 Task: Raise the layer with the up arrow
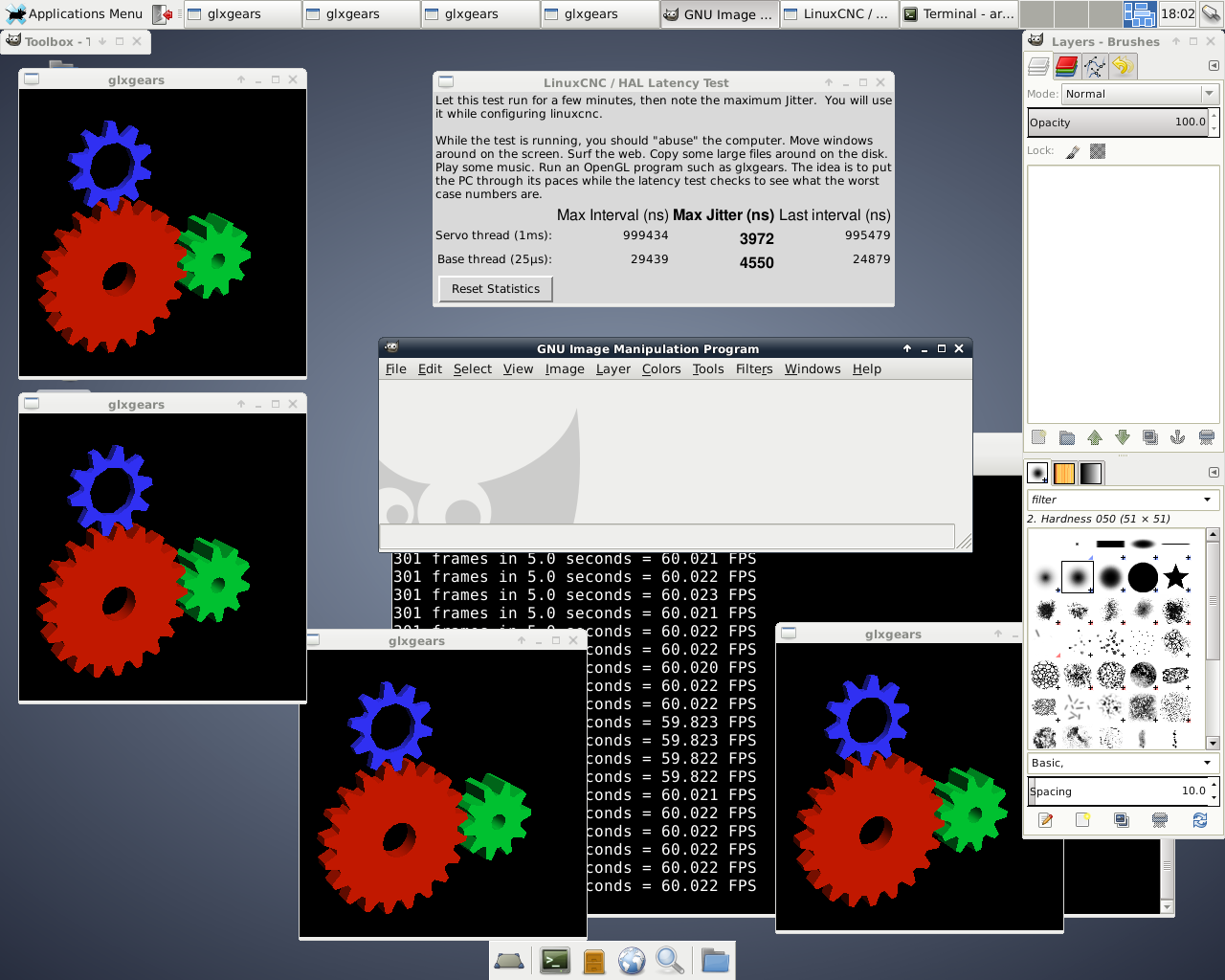[x=1095, y=437]
